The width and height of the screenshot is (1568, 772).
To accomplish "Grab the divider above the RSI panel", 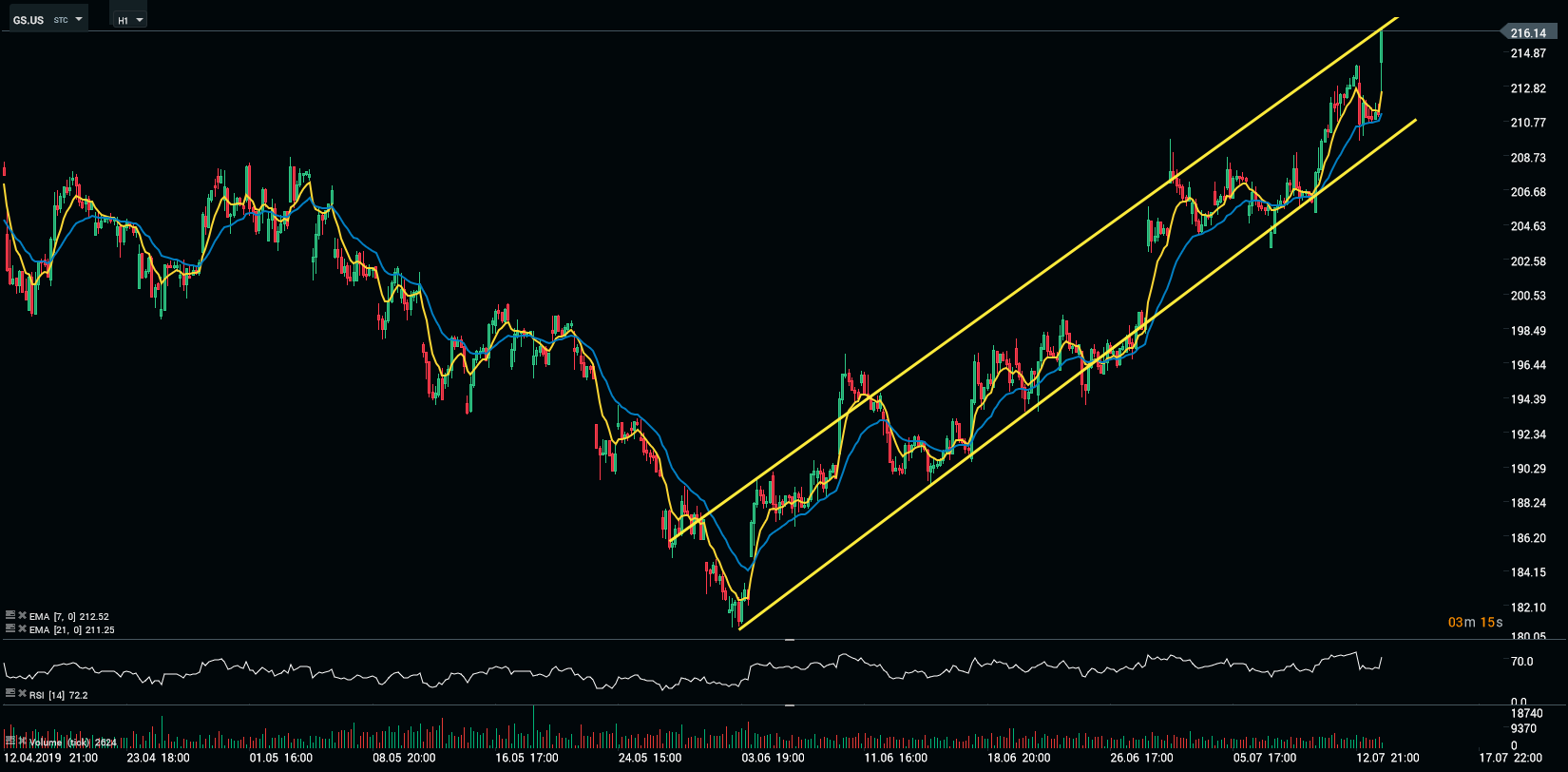I will tap(789, 641).
